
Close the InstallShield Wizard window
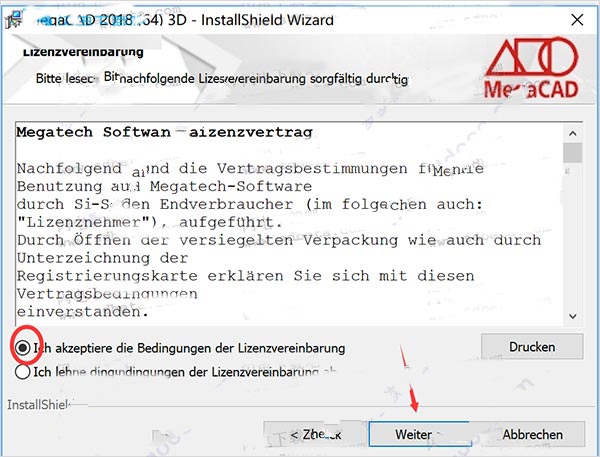tap(577, 20)
